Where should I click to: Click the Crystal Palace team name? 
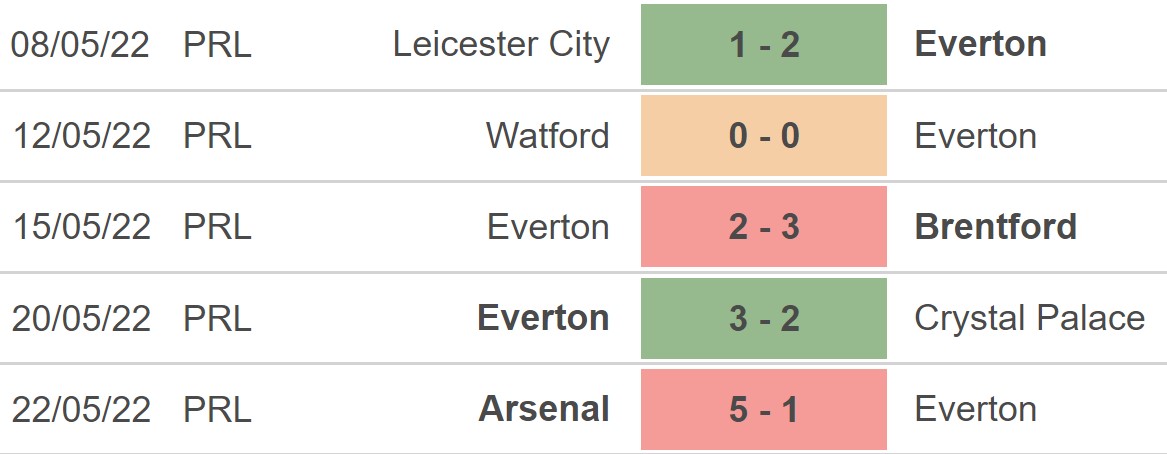[x=1029, y=318]
